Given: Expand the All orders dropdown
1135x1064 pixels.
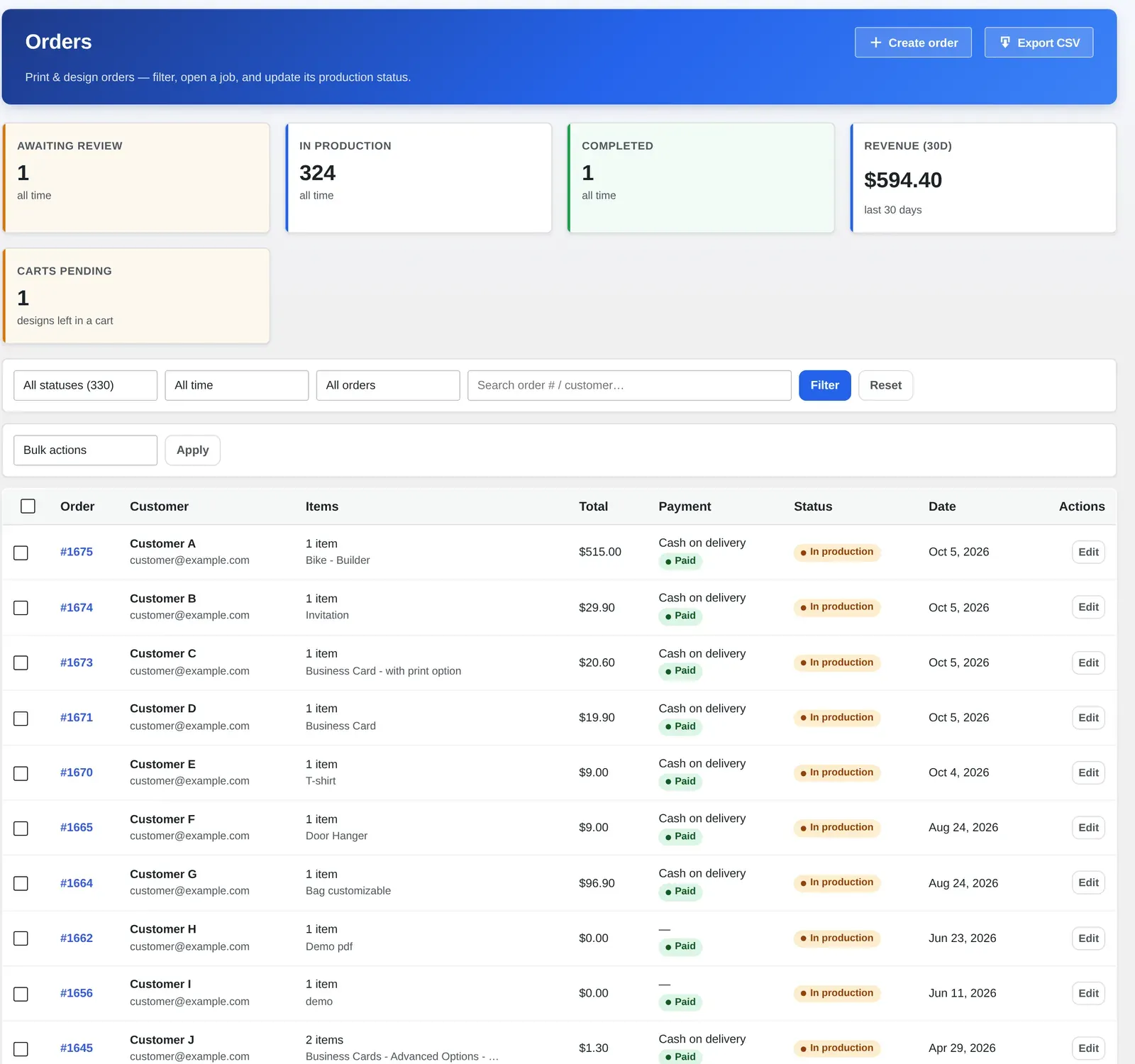Looking at the screenshot, I should click(x=388, y=385).
